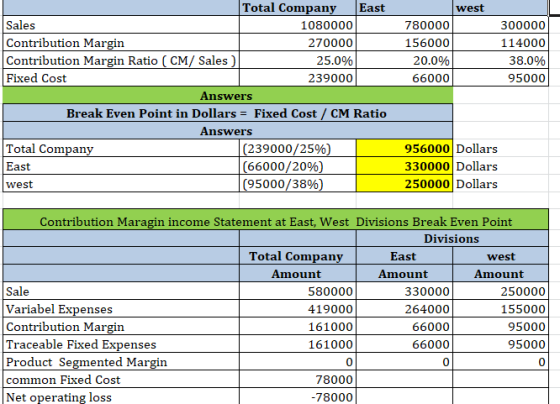
Task: Click the Net operating loss value -78000
Action: pyautogui.click(x=298, y=396)
